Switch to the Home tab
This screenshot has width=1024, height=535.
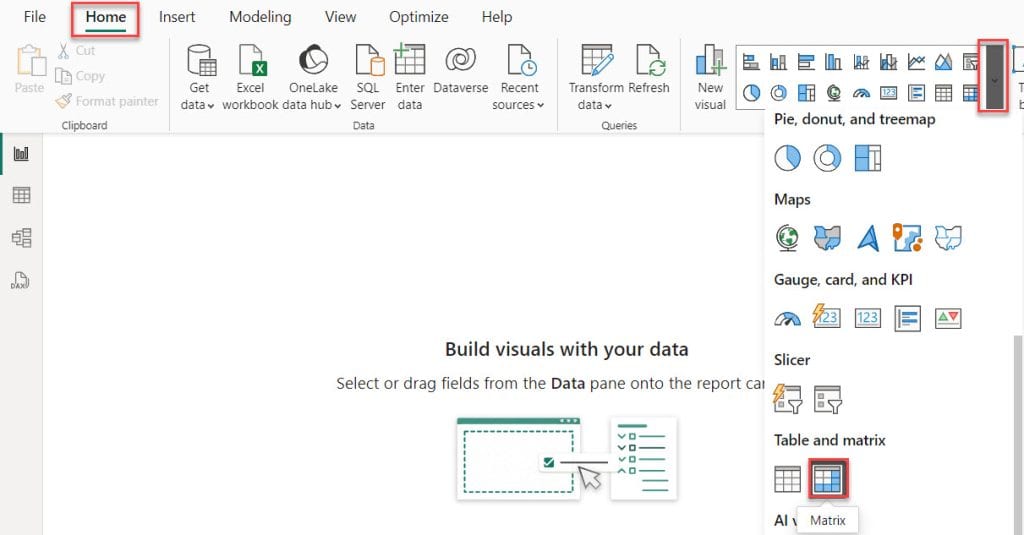tap(105, 17)
